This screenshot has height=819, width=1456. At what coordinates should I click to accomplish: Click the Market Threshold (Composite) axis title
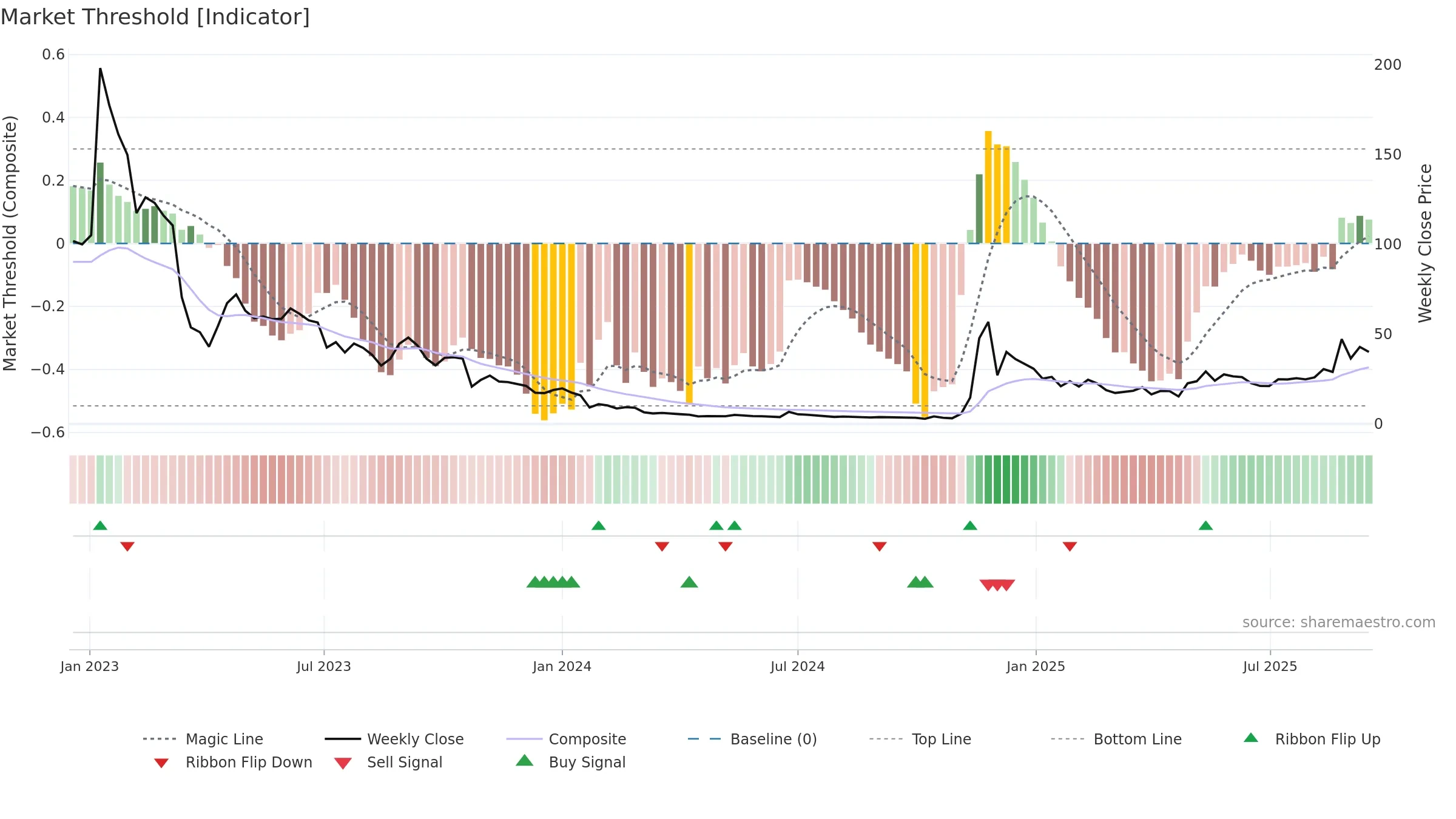(10, 243)
